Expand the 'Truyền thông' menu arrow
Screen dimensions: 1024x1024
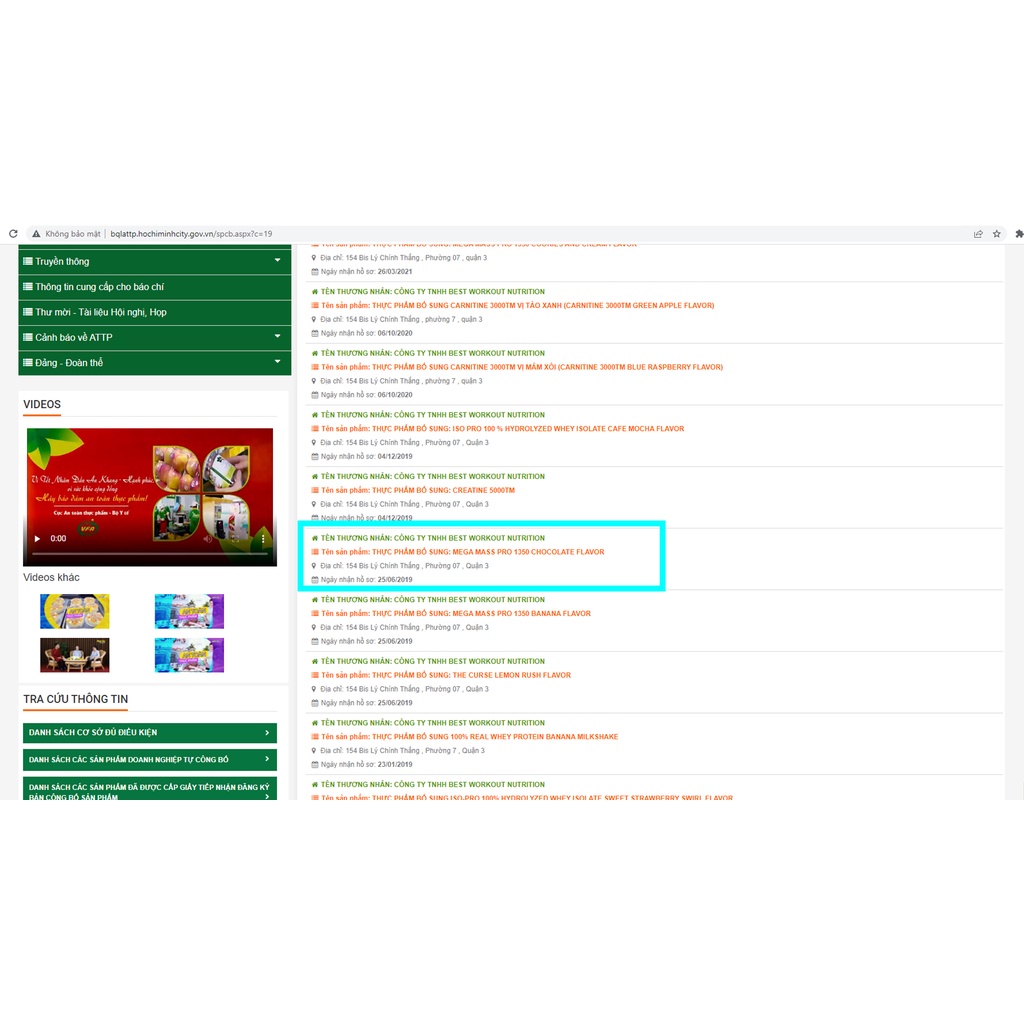[x=277, y=261]
